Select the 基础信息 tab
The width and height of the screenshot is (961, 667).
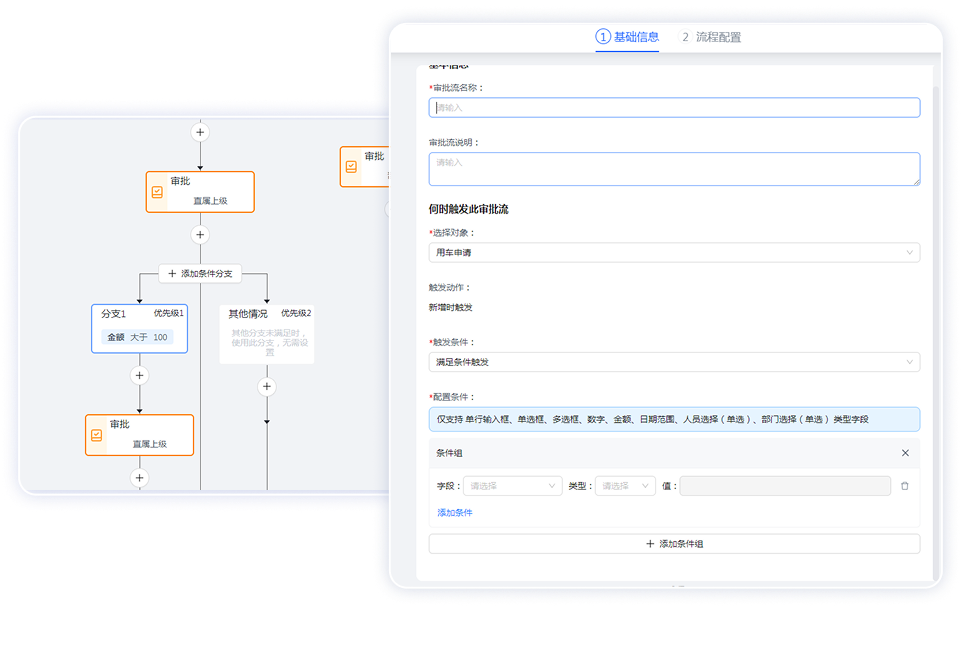pos(628,38)
